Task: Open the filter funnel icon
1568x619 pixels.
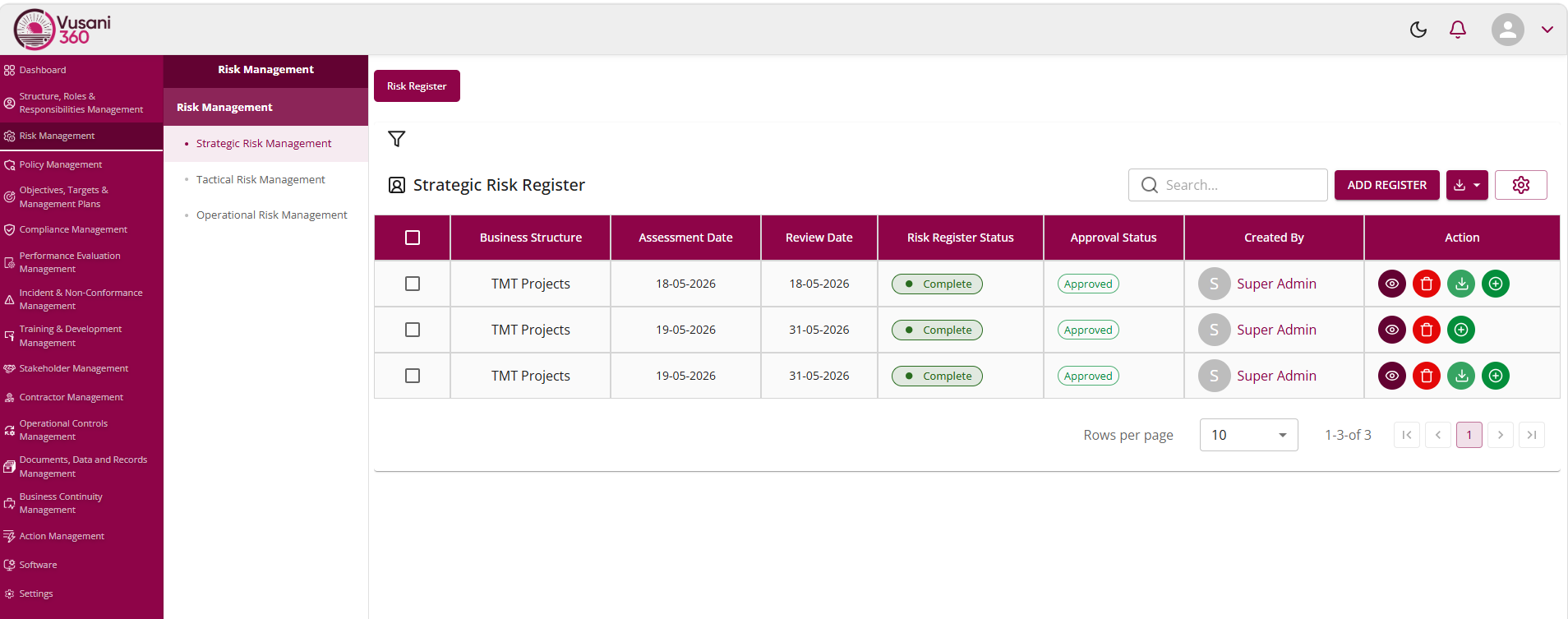Action: (397, 139)
